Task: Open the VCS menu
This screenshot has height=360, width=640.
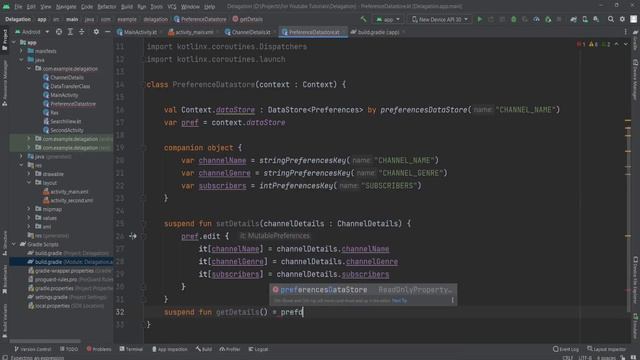Action: click(172, 7)
